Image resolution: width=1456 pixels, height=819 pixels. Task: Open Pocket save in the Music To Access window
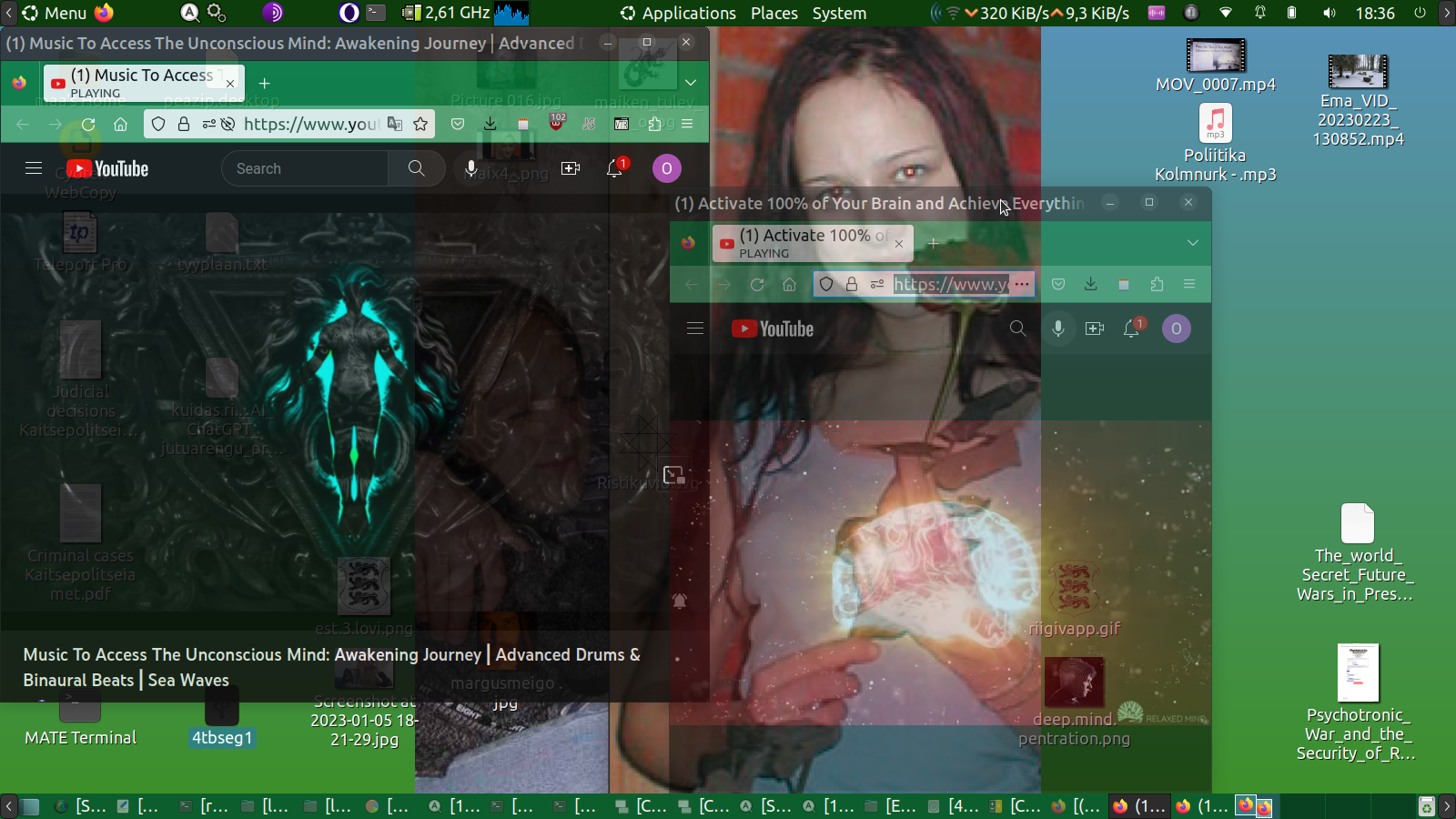[458, 124]
